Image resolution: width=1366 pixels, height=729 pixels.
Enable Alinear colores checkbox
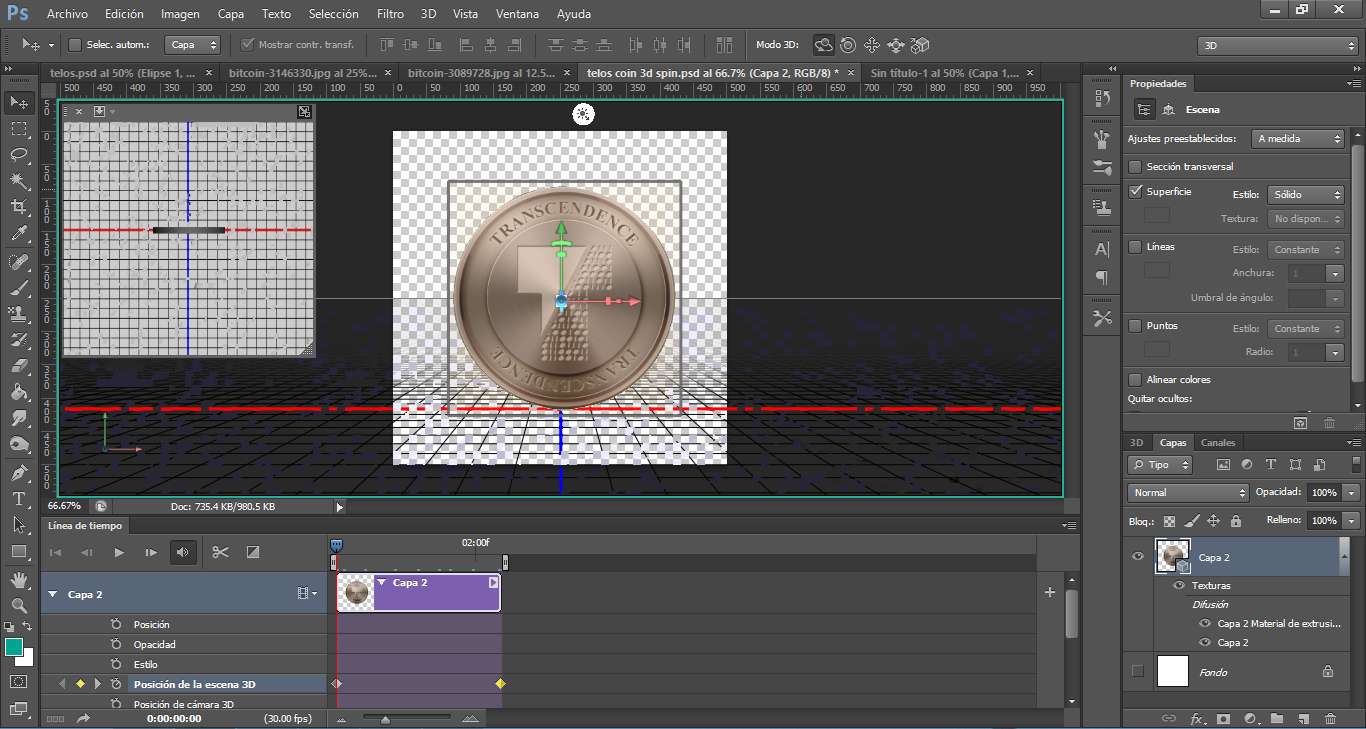click(1135, 380)
